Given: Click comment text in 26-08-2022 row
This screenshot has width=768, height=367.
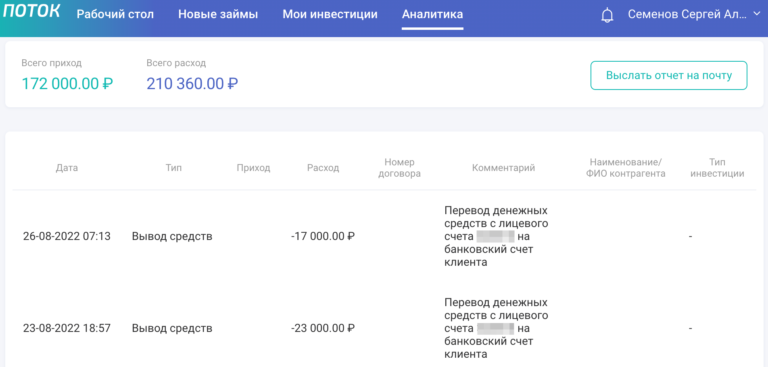Looking at the screenshot, I should coord(496,236).
